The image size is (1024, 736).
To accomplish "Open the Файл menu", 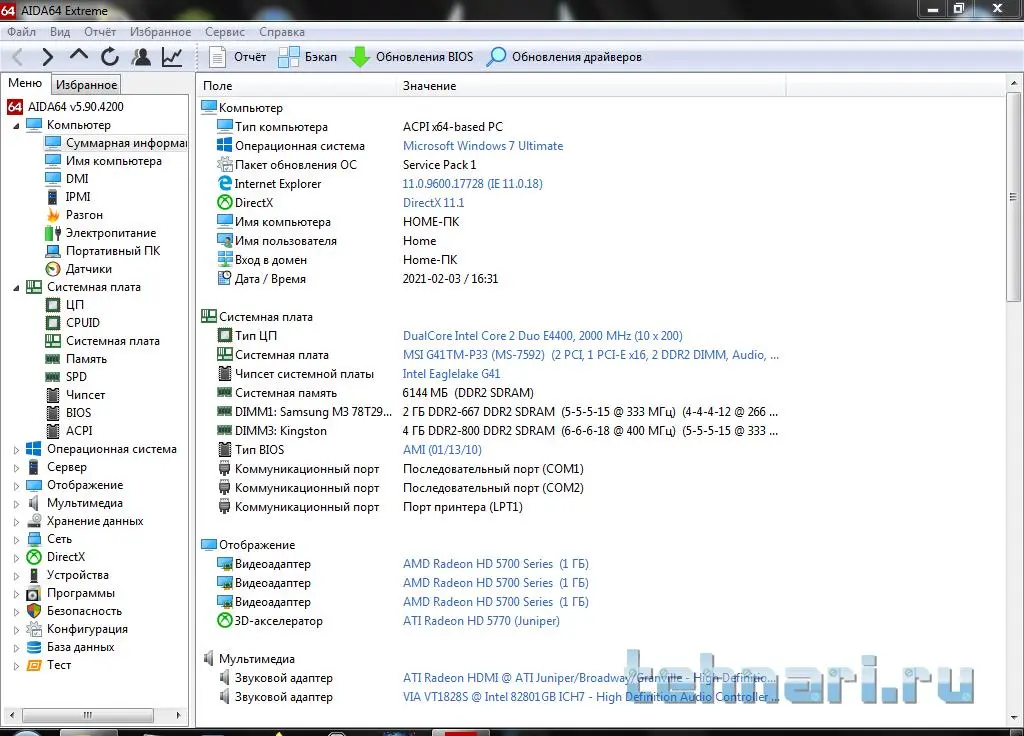I will [x=22, y=32].
